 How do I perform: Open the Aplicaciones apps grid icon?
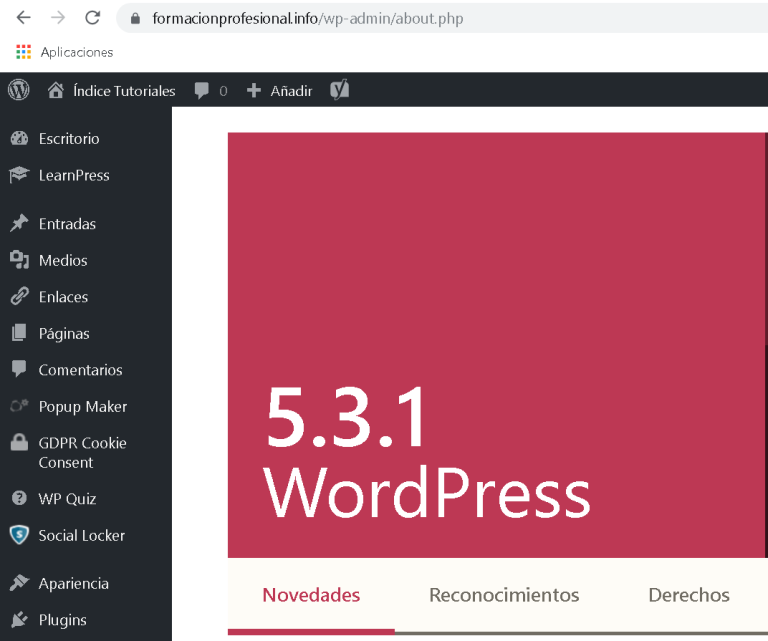click(24, 52)
